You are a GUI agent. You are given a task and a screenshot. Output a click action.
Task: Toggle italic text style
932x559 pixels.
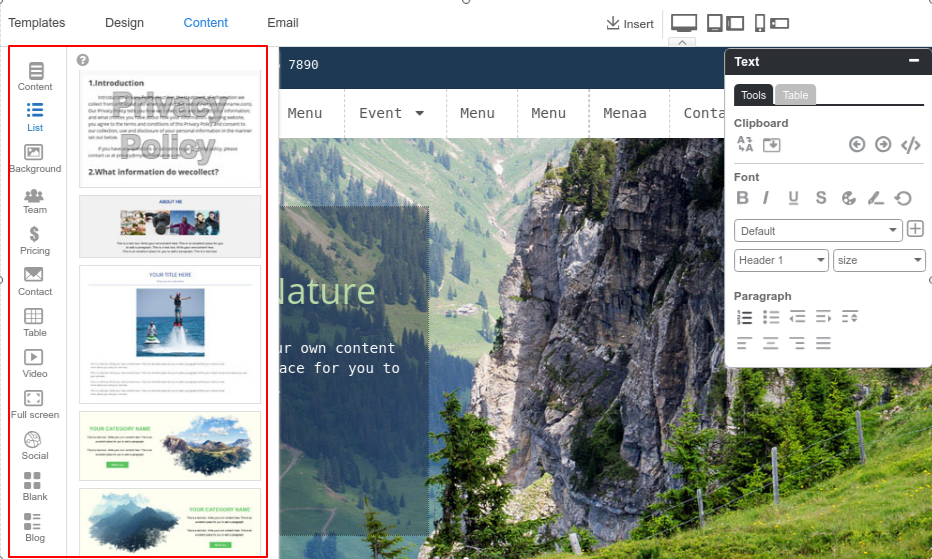(x=766, y=198)
